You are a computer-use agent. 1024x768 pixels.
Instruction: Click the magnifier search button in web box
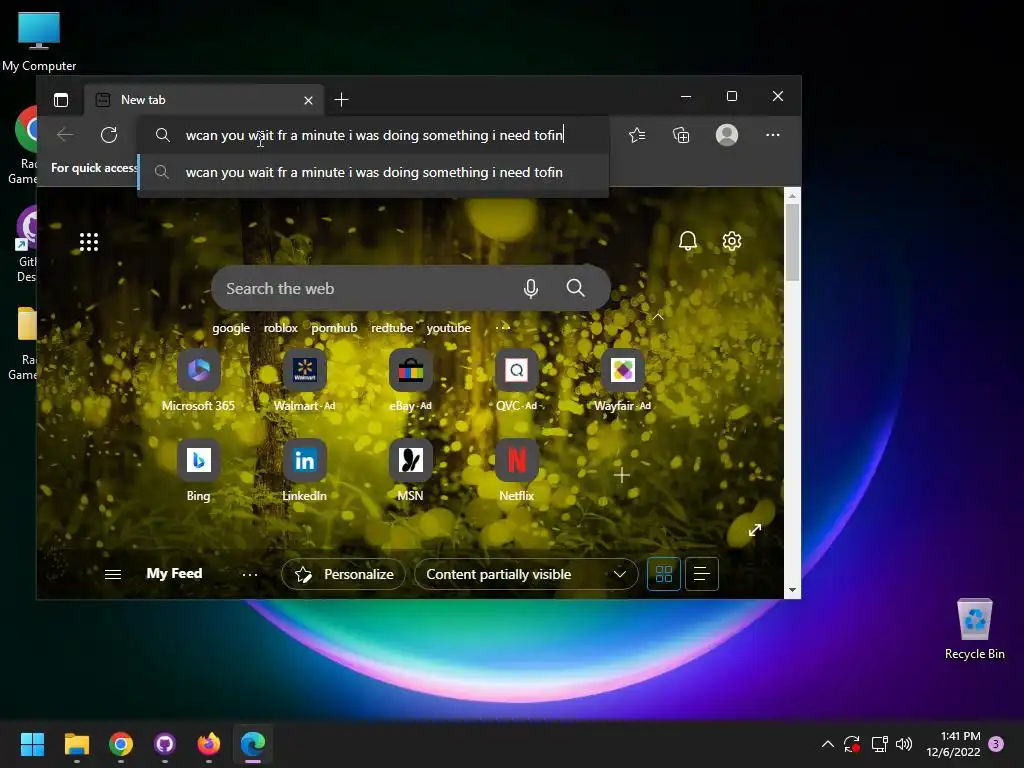[575, 288]
